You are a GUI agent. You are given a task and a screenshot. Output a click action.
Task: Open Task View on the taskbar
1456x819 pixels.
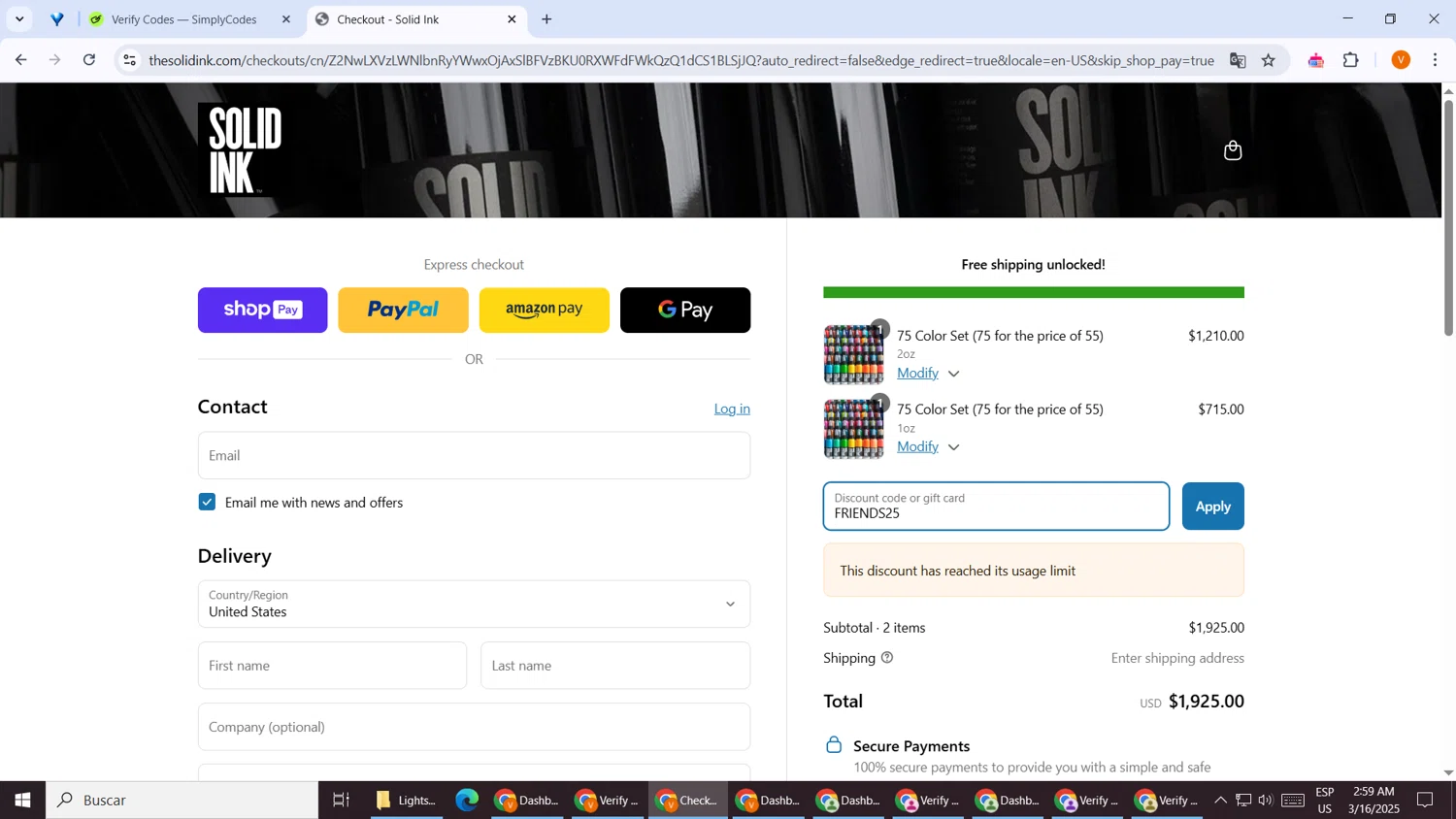(x=341, y=801)
